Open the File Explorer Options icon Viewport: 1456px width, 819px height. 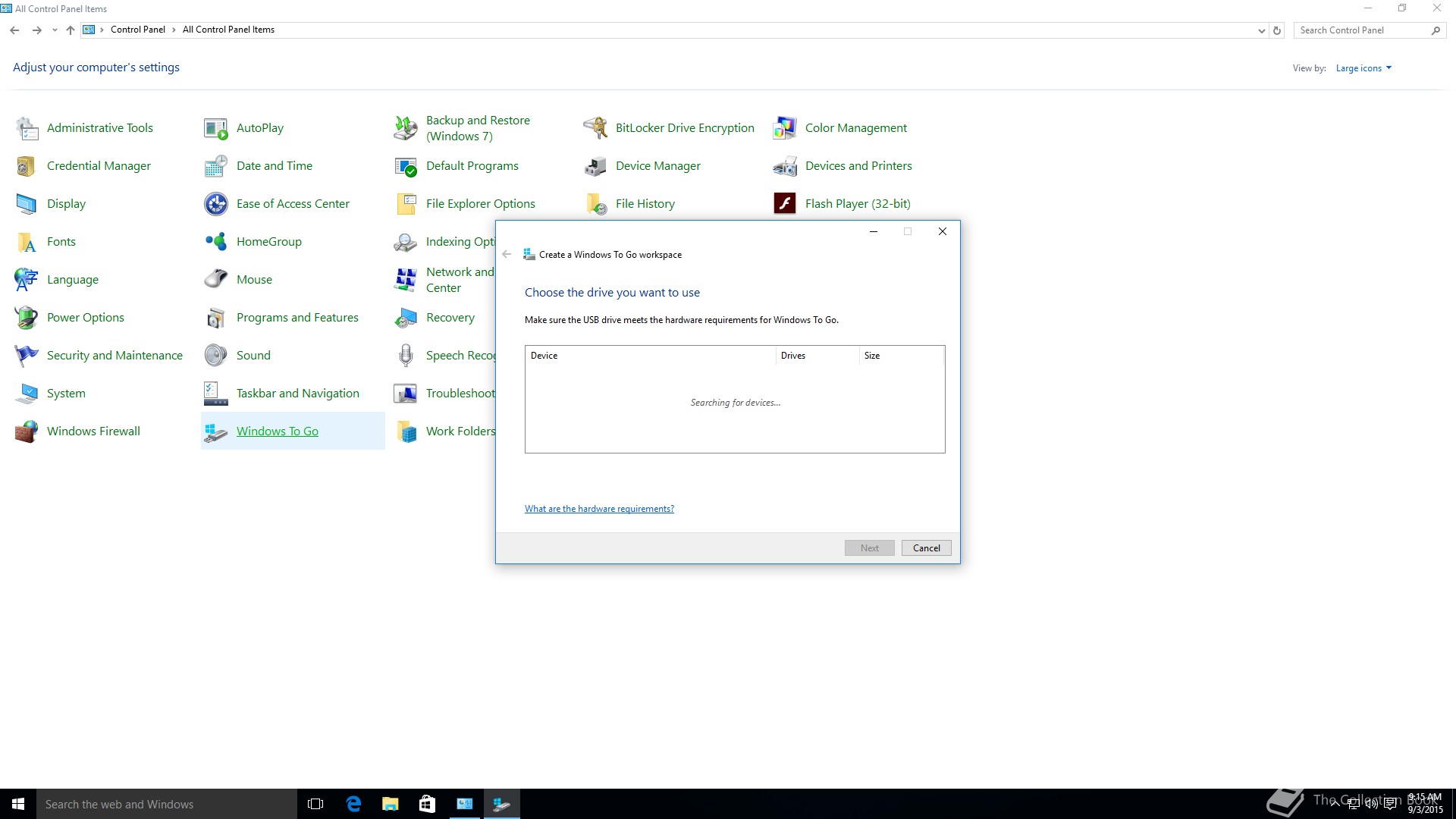click(406, 204)
